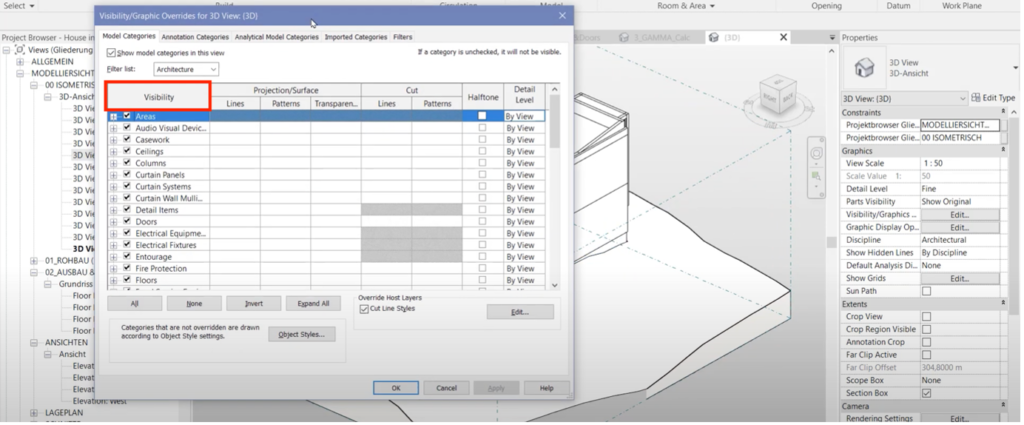
Task: Enable Crop View checkbox
Action: [926, 317]
